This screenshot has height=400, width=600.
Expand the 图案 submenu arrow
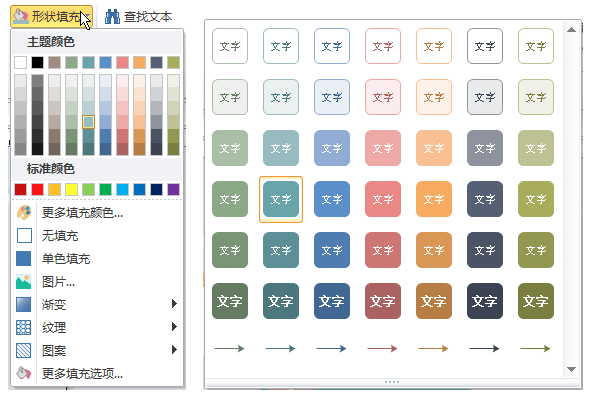(174, 349)
